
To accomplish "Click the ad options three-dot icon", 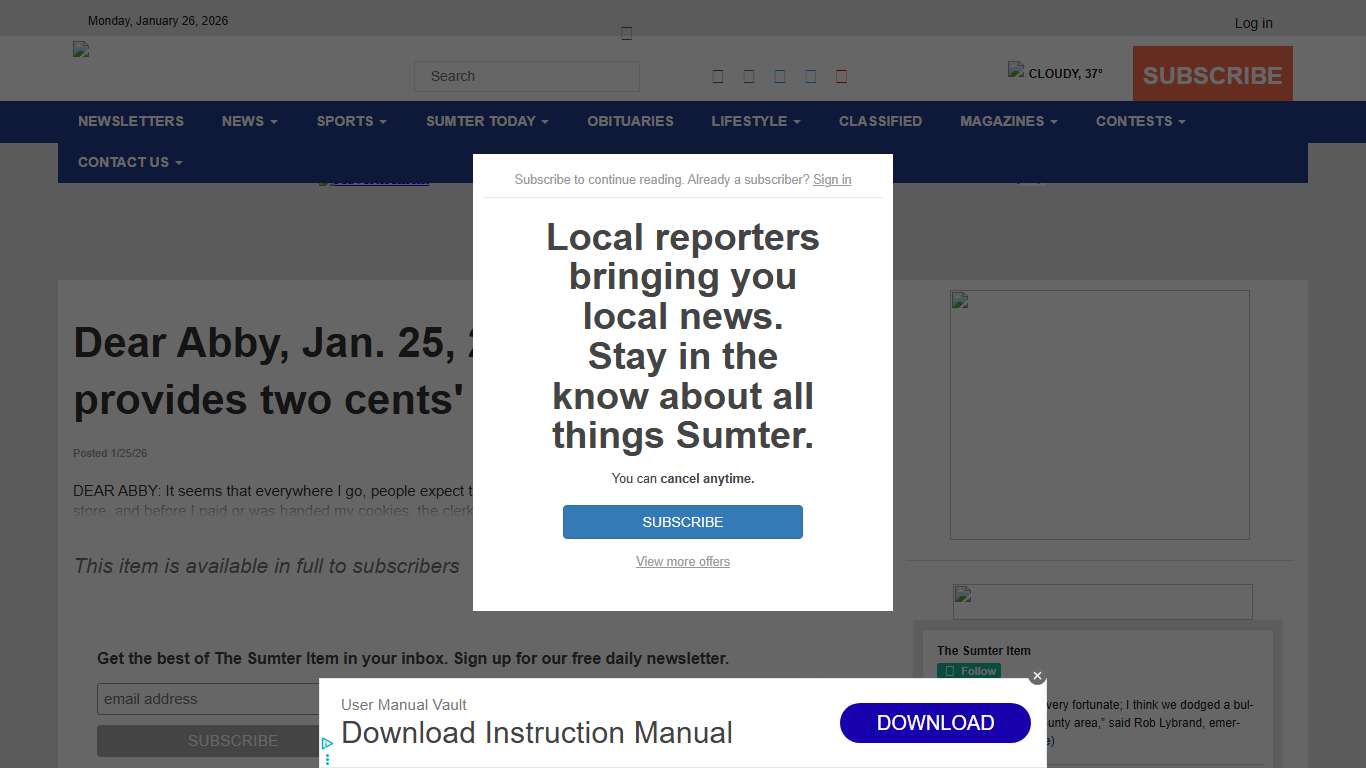I will pyautogui.click(x=327, y=759).
